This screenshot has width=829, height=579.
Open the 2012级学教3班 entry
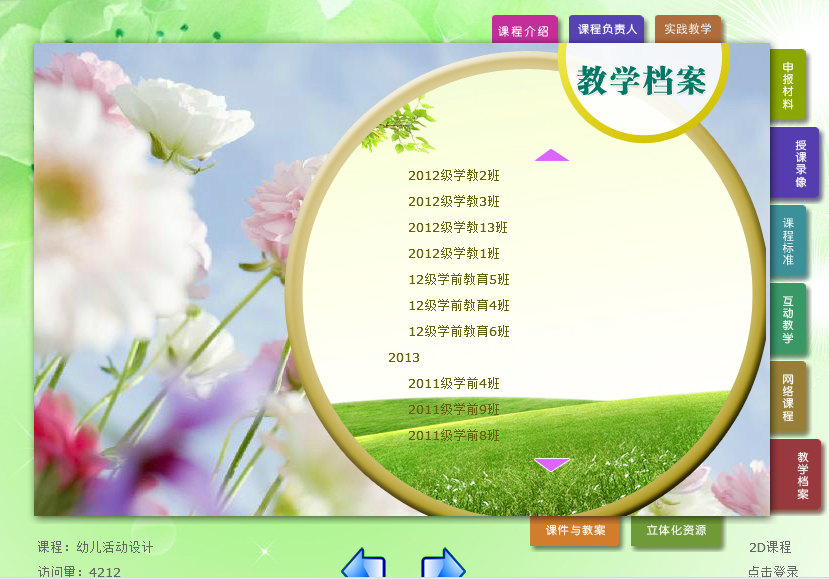click(x=454, y=201)
